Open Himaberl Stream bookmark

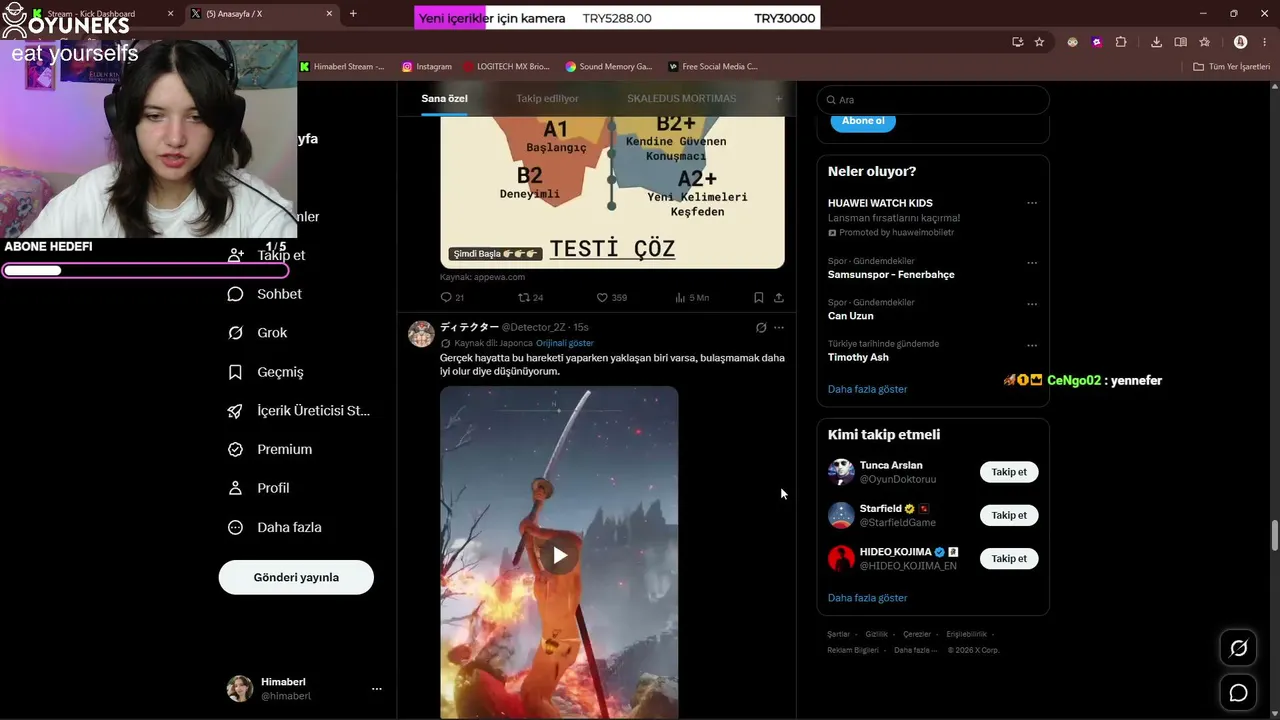[x=341, y=67]
